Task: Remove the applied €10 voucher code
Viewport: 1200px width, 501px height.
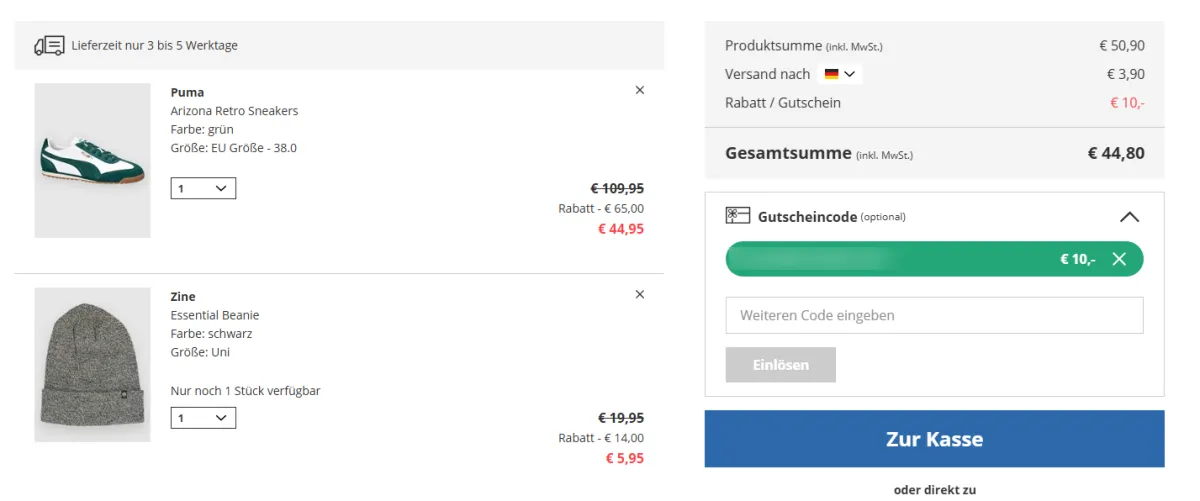Action: click(1119, 260)
